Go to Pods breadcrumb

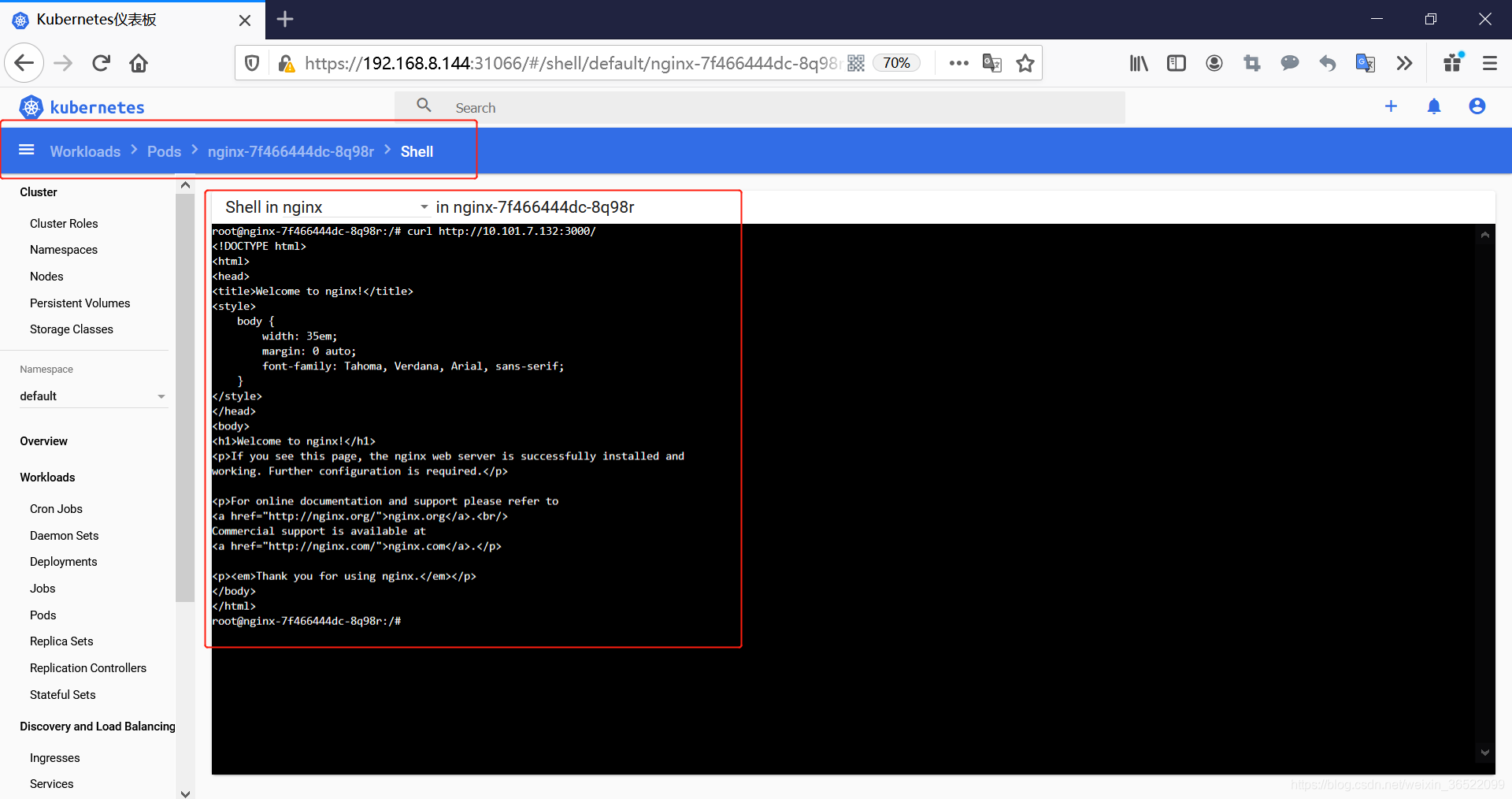click(x=164, y=151)
